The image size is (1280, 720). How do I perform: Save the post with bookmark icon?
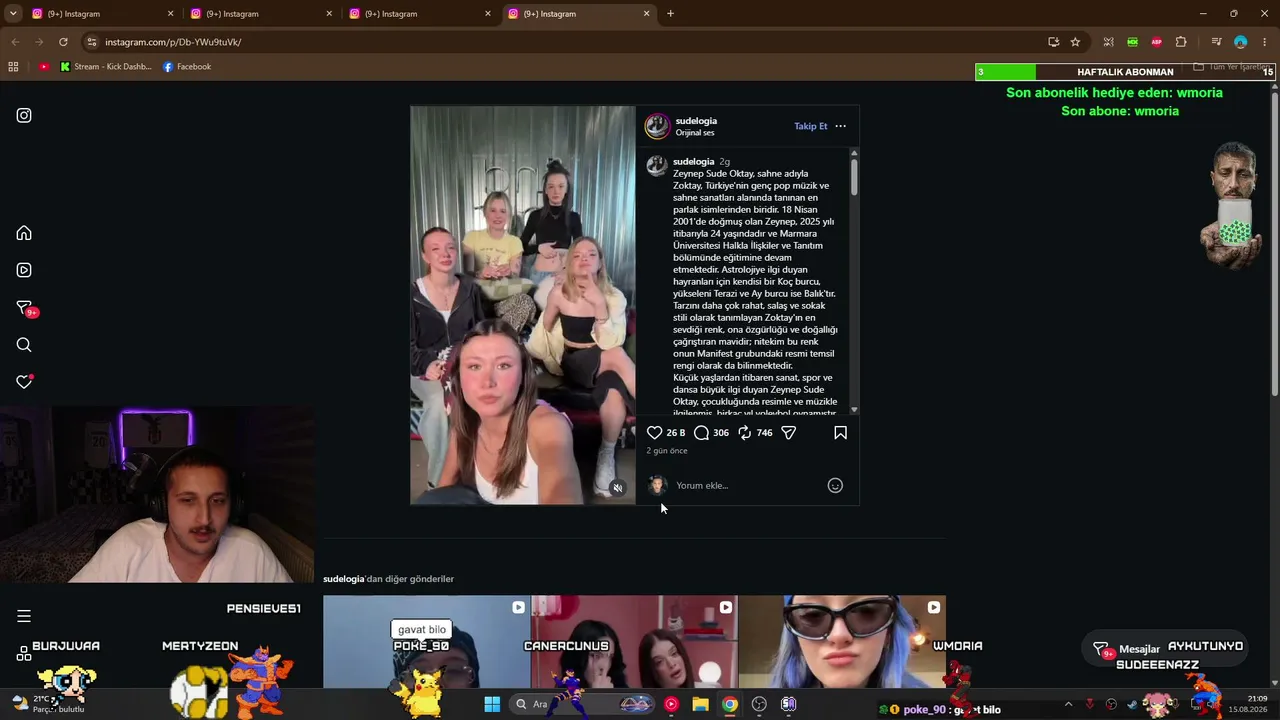(x=840, y=433)
